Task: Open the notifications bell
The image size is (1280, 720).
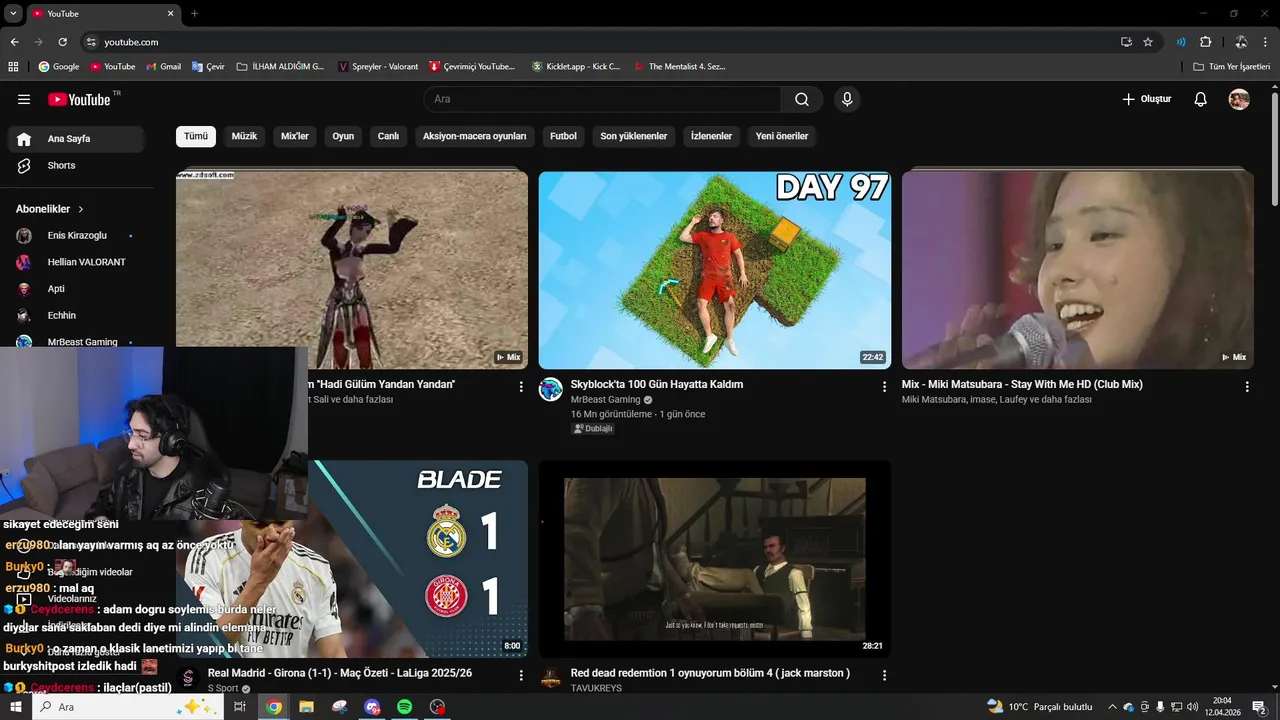Action: click(x=1201, y=99)
